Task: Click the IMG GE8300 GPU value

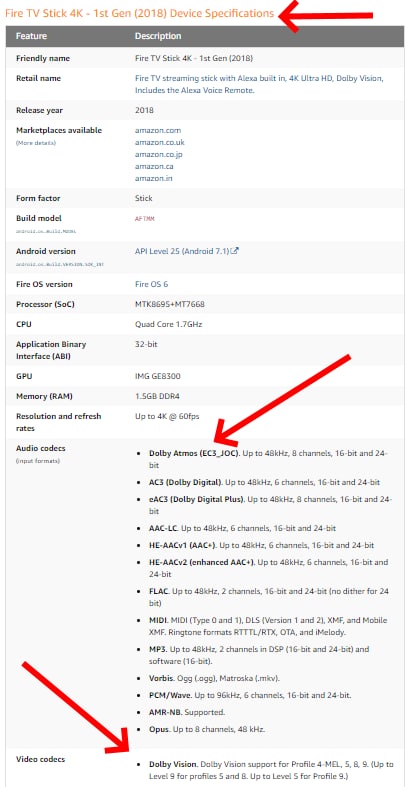Action: [158, 376]
